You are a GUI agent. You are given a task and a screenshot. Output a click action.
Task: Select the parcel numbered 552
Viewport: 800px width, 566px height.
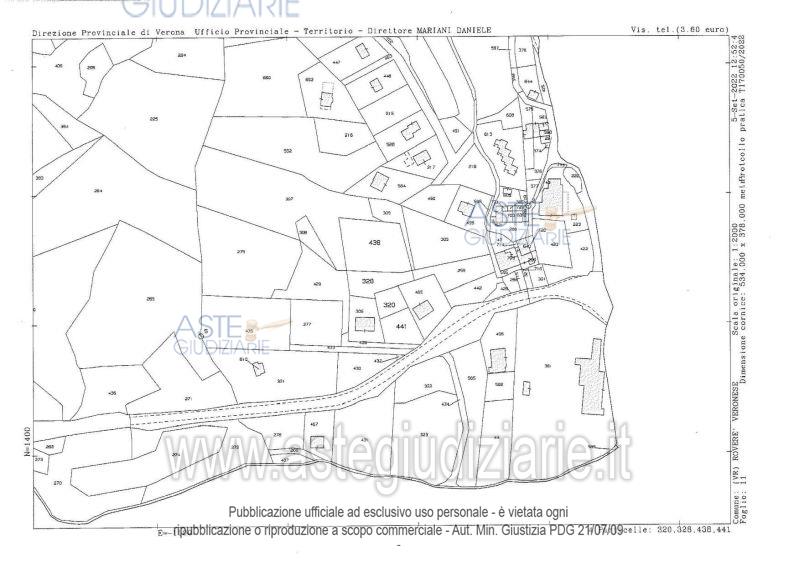tap(287, 151)
